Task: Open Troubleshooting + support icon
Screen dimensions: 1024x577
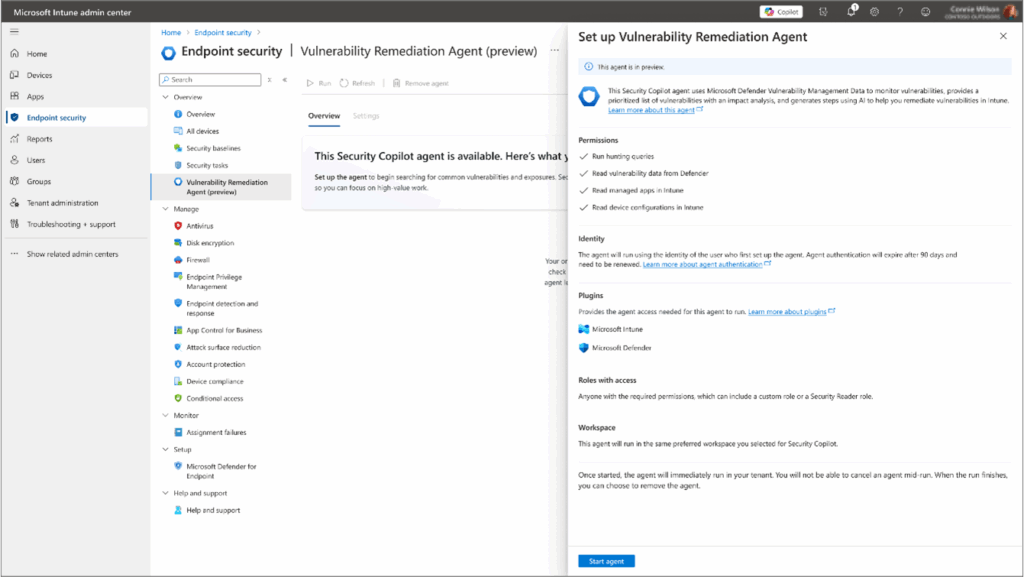Action: pyautogui.click(x=14, y=224)
